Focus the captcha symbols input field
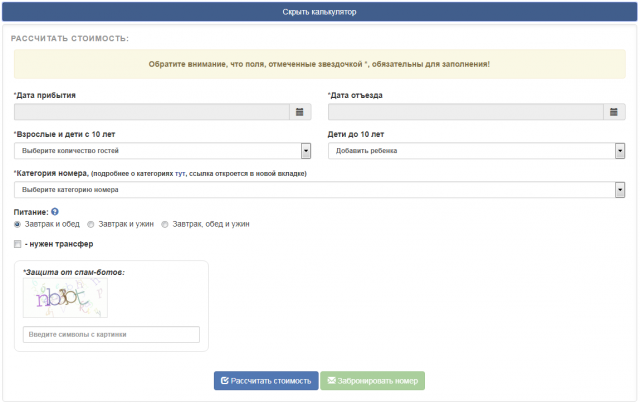 tap(111, 334)
